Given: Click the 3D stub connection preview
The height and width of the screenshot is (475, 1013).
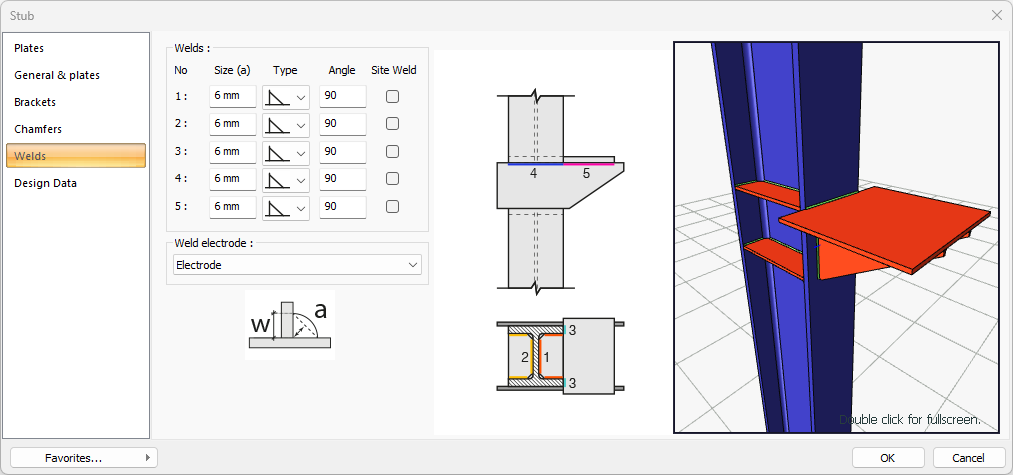Looking at the screenshot, I should click(x=836, y=237).
